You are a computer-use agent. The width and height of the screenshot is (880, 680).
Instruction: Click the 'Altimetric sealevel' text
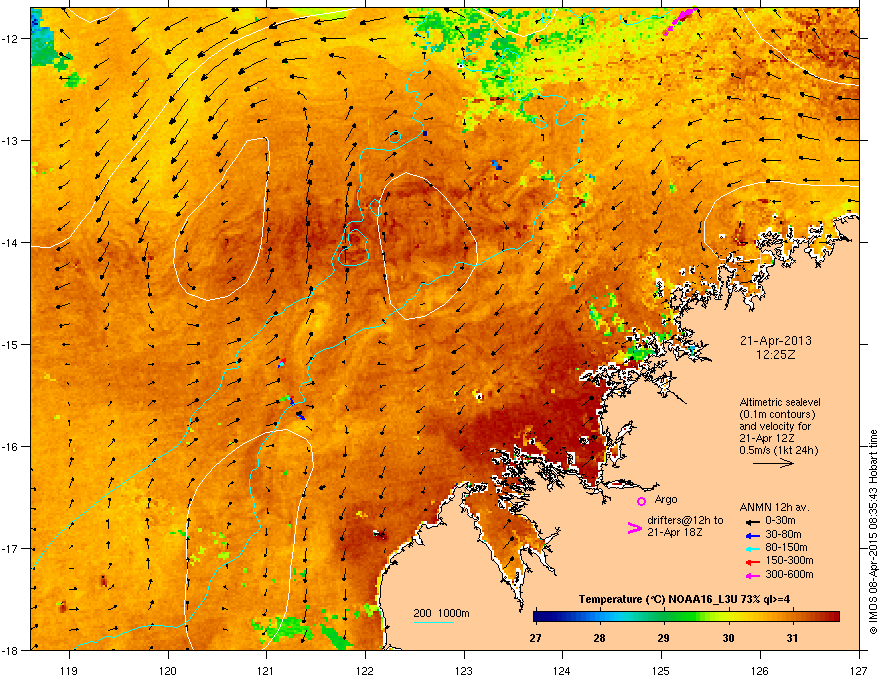click(x=780, y=402)
